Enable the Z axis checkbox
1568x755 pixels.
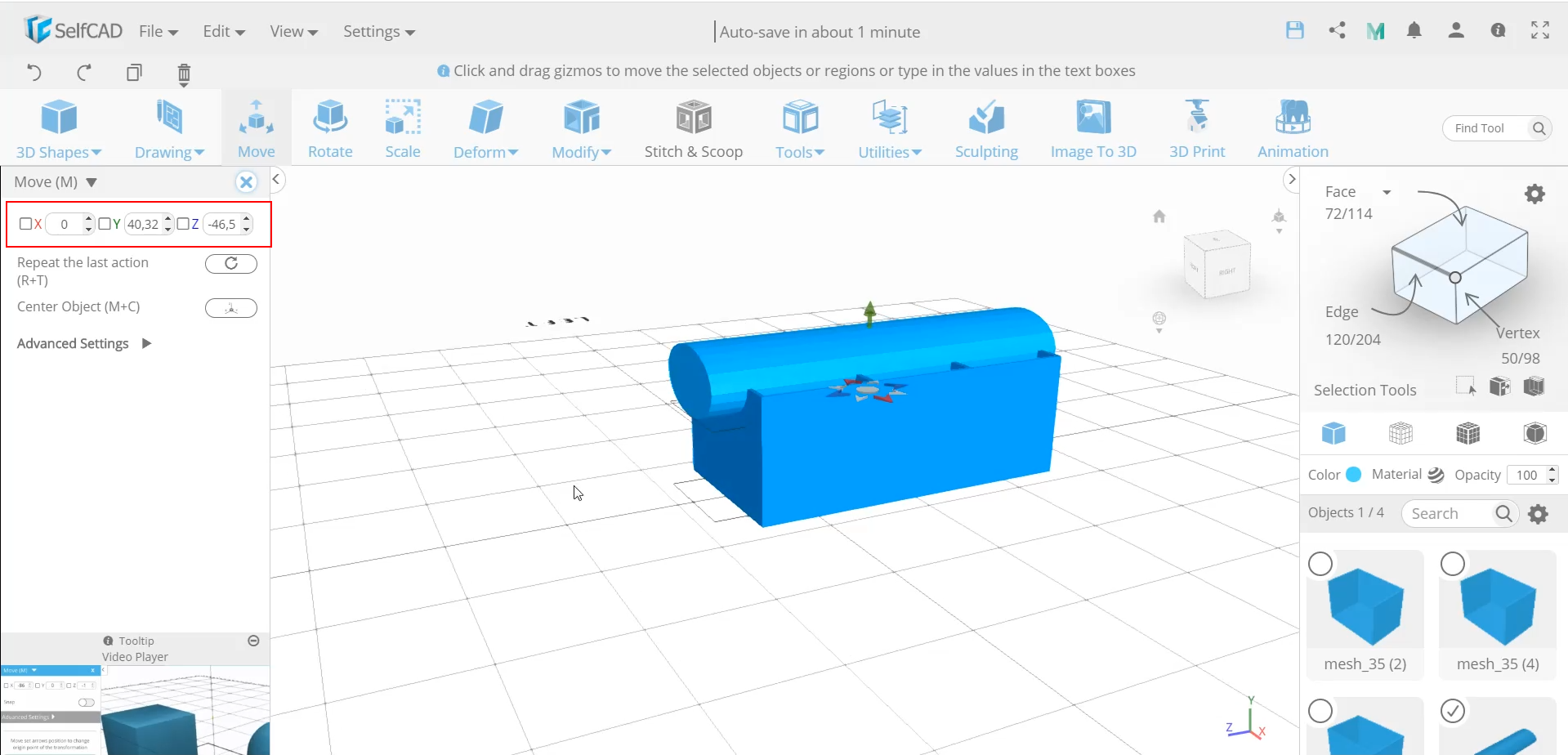183,224
